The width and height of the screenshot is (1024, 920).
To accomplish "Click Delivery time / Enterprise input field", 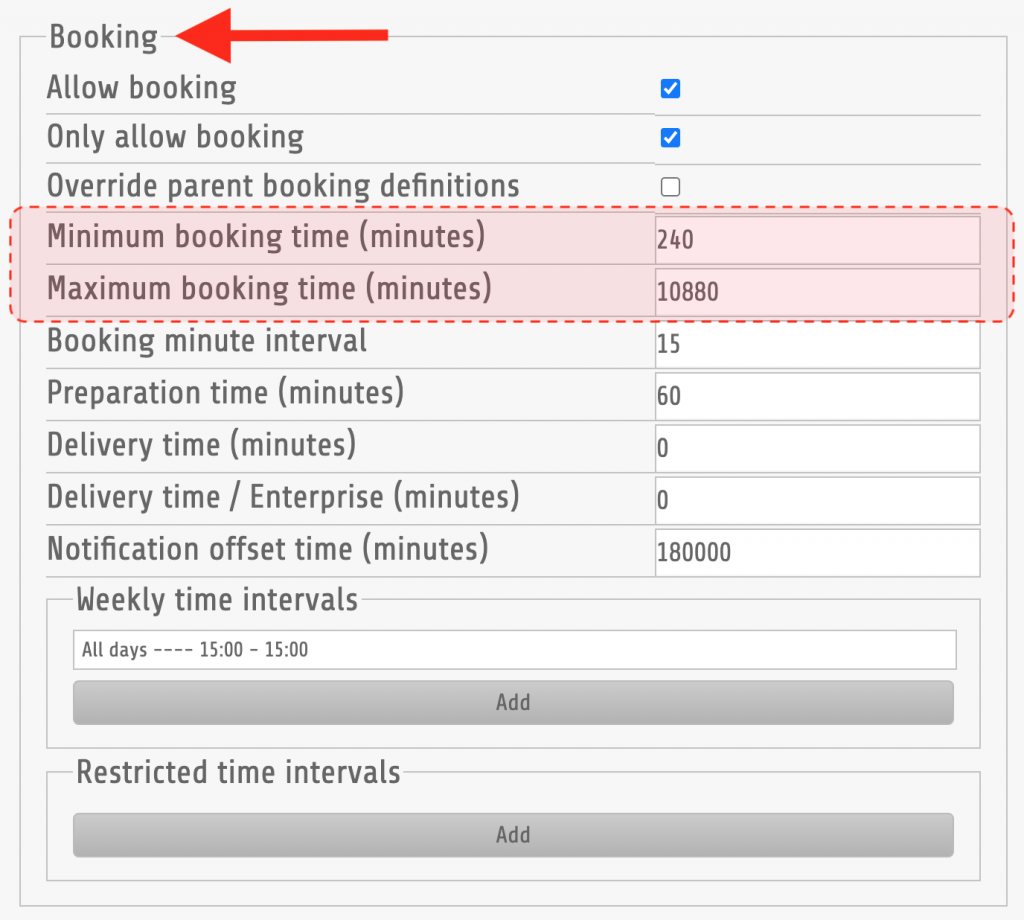I will pyautogui.click(x=818, y=501).
